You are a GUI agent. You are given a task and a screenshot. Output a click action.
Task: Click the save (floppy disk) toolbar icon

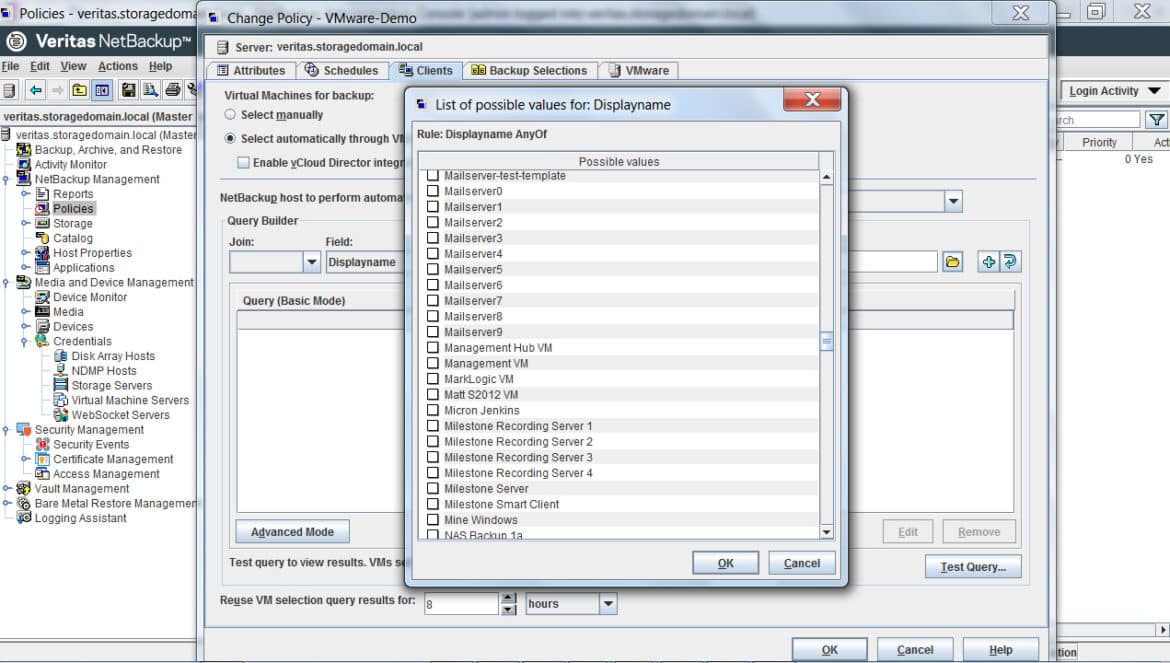point(128,90)
